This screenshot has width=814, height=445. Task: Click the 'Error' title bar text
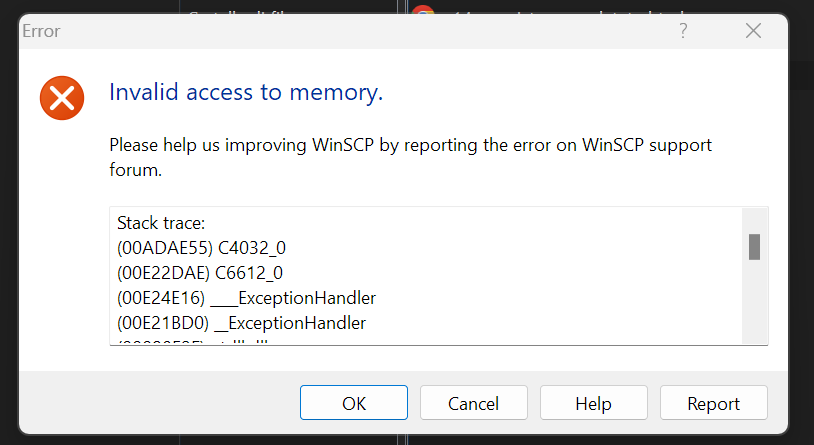click(x=41, y=31)
